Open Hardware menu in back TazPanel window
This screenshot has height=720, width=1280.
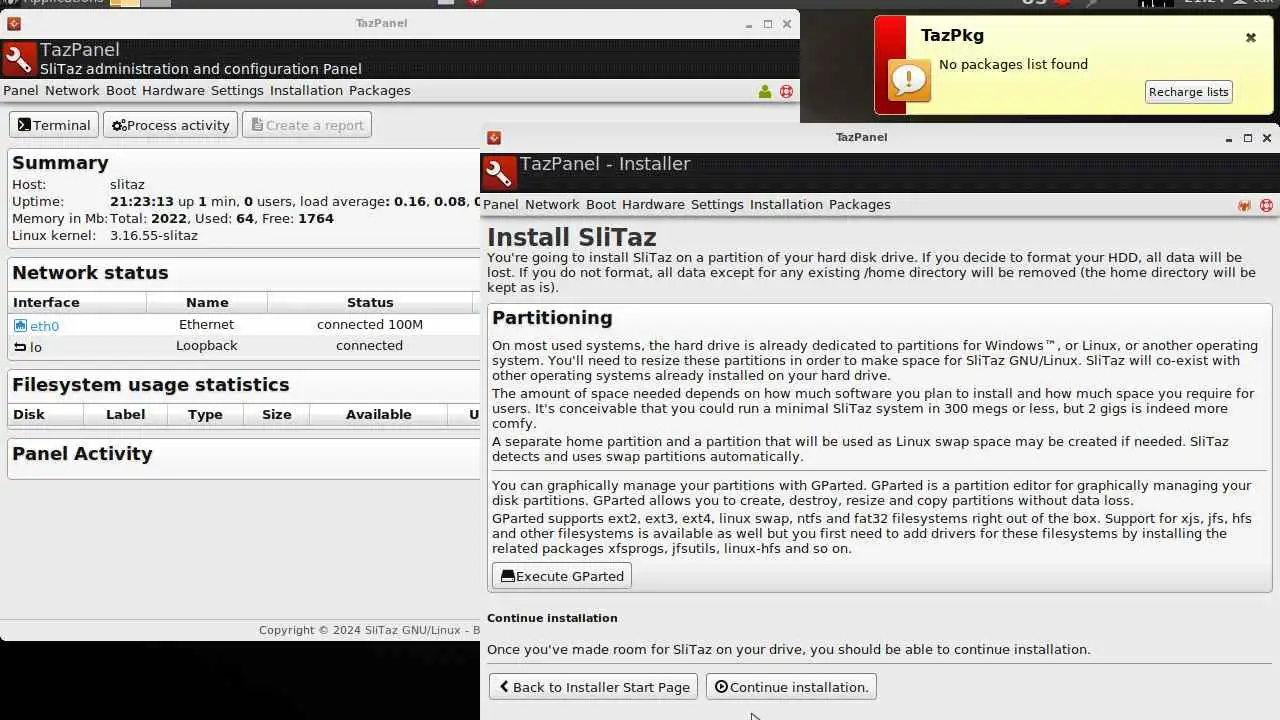[x=173, y=90]
